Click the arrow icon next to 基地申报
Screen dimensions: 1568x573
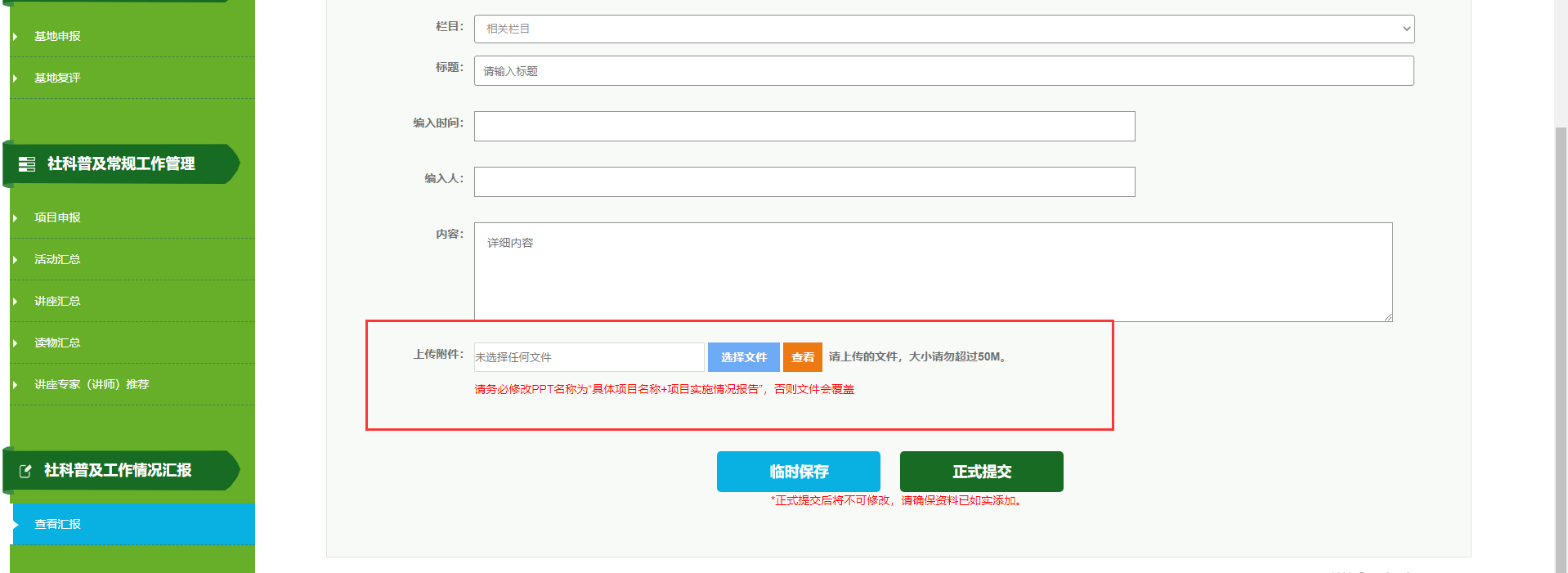pyautogui.click(x=15, y=37)
